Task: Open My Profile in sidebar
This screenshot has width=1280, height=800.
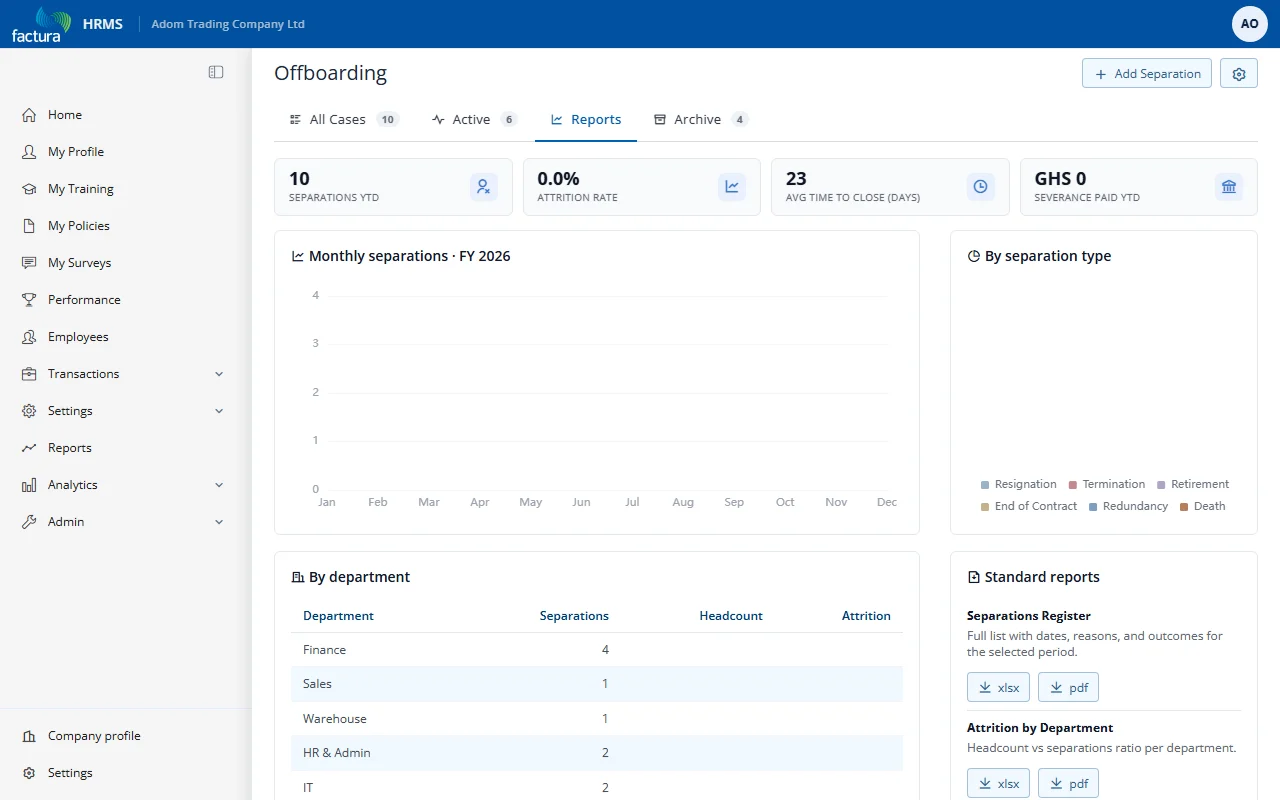Action: tap(76, 152)
